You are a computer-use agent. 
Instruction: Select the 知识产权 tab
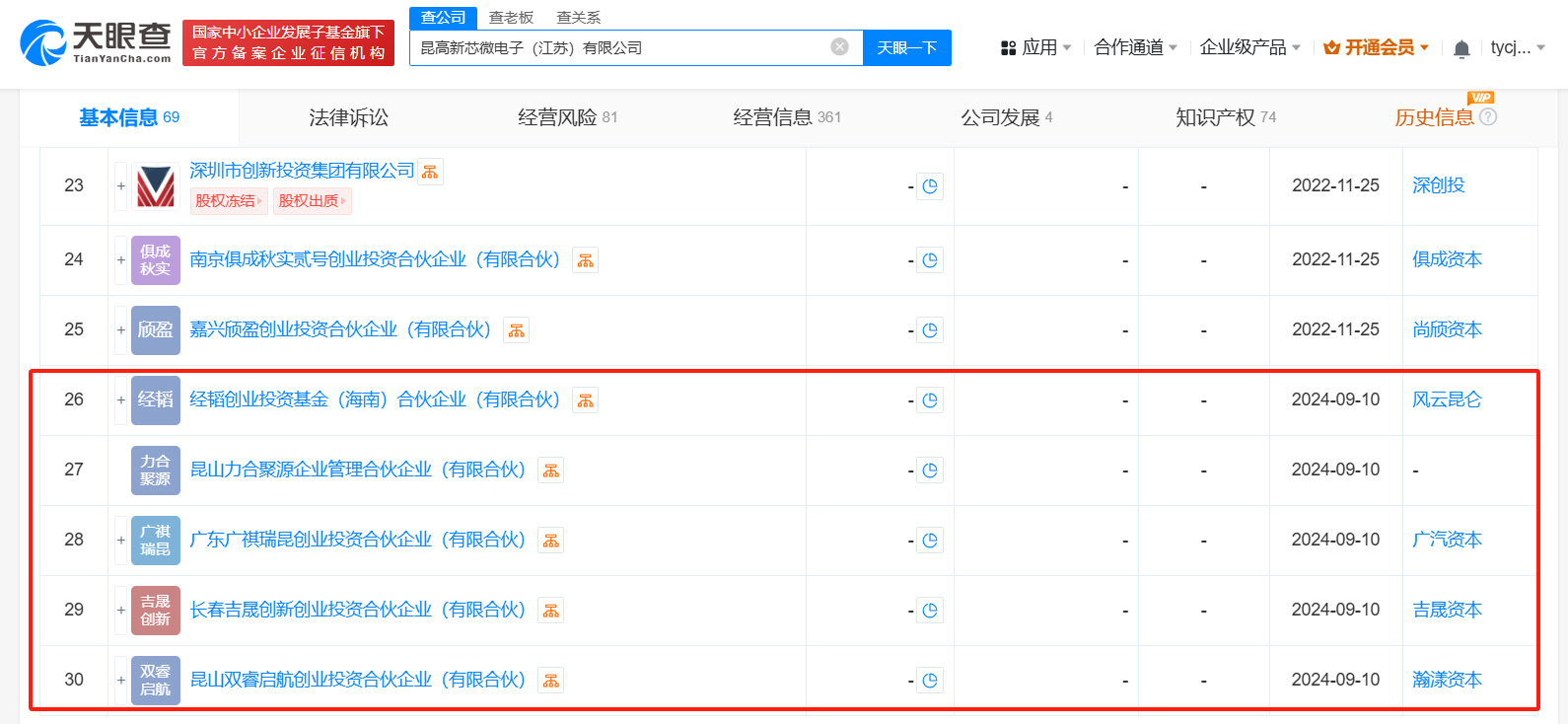[x=1226, y=117]
